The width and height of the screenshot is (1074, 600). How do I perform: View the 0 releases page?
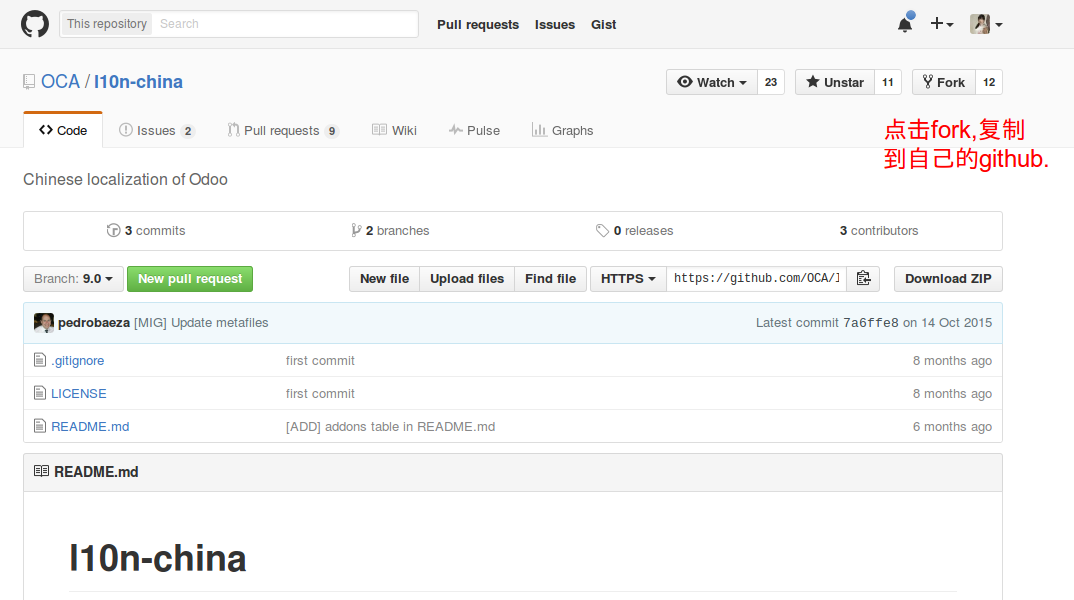coord(634,231)
